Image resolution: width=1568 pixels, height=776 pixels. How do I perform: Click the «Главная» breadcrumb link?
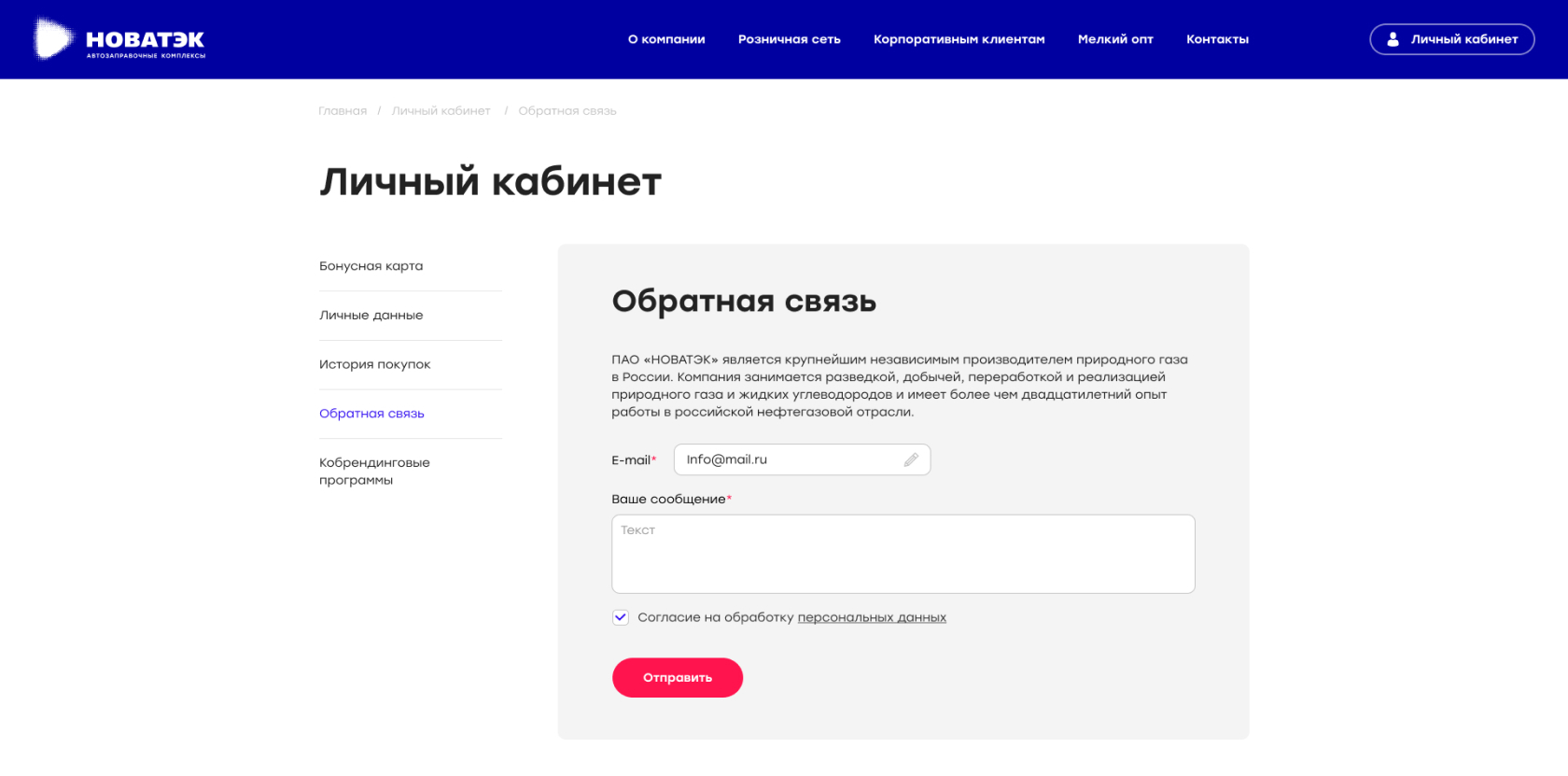(343, 111)
